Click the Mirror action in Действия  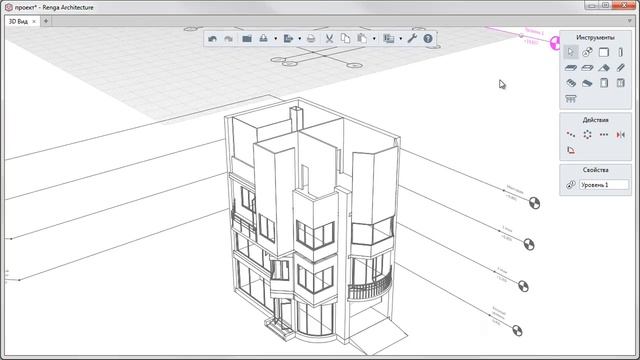(x=620, y=134)
